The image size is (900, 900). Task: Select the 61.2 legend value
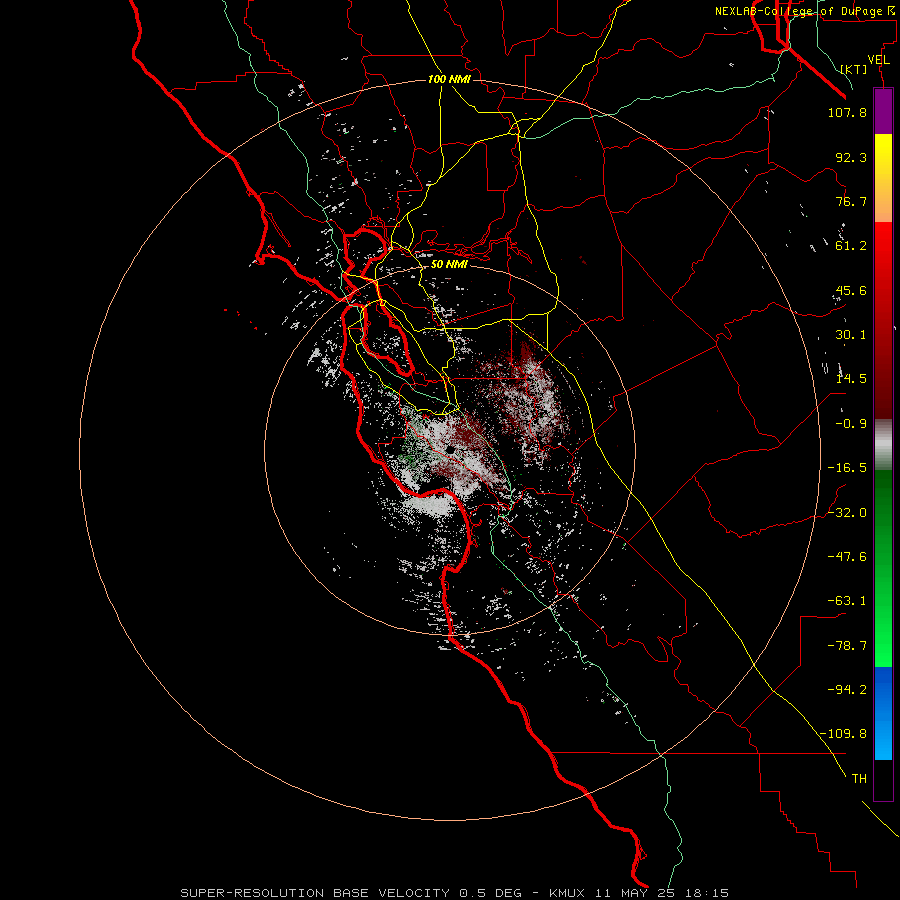pos(851,246)
